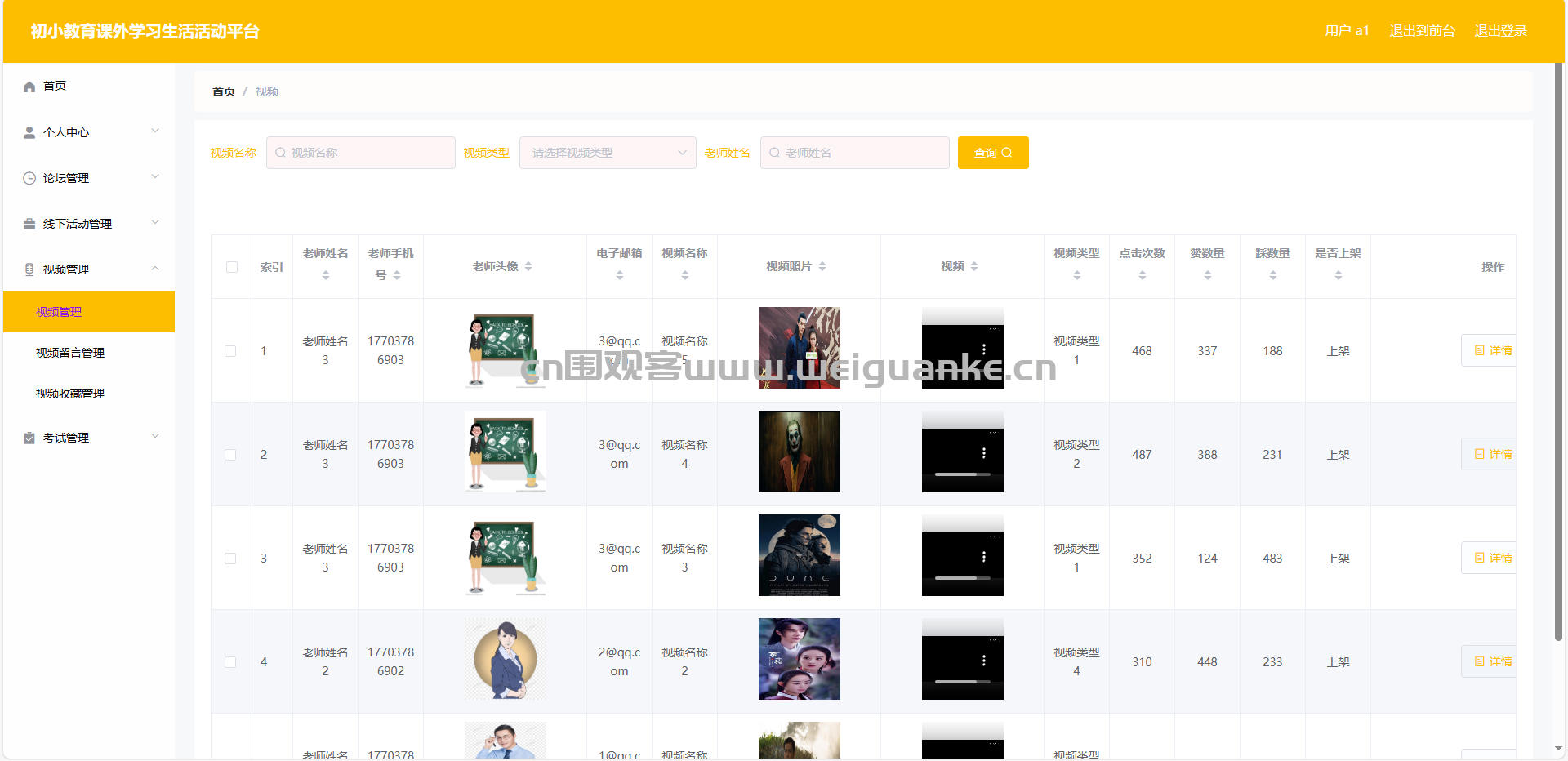Open 详情 for row 4
Image resolution: width=1568 pixels, height=761 pixels.
pos(1489,661)
